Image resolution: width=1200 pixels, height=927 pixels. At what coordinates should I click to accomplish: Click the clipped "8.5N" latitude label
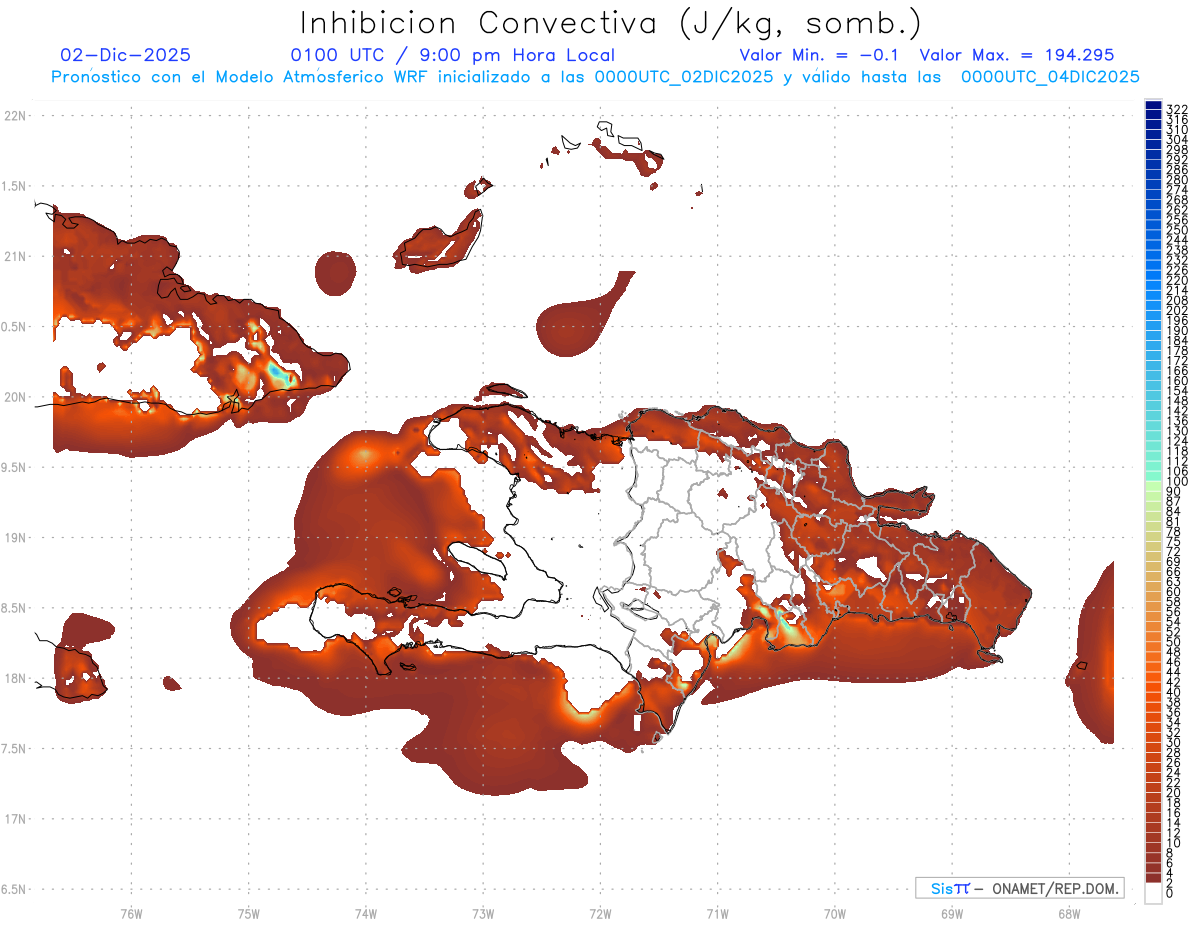[x=14, y=608]
